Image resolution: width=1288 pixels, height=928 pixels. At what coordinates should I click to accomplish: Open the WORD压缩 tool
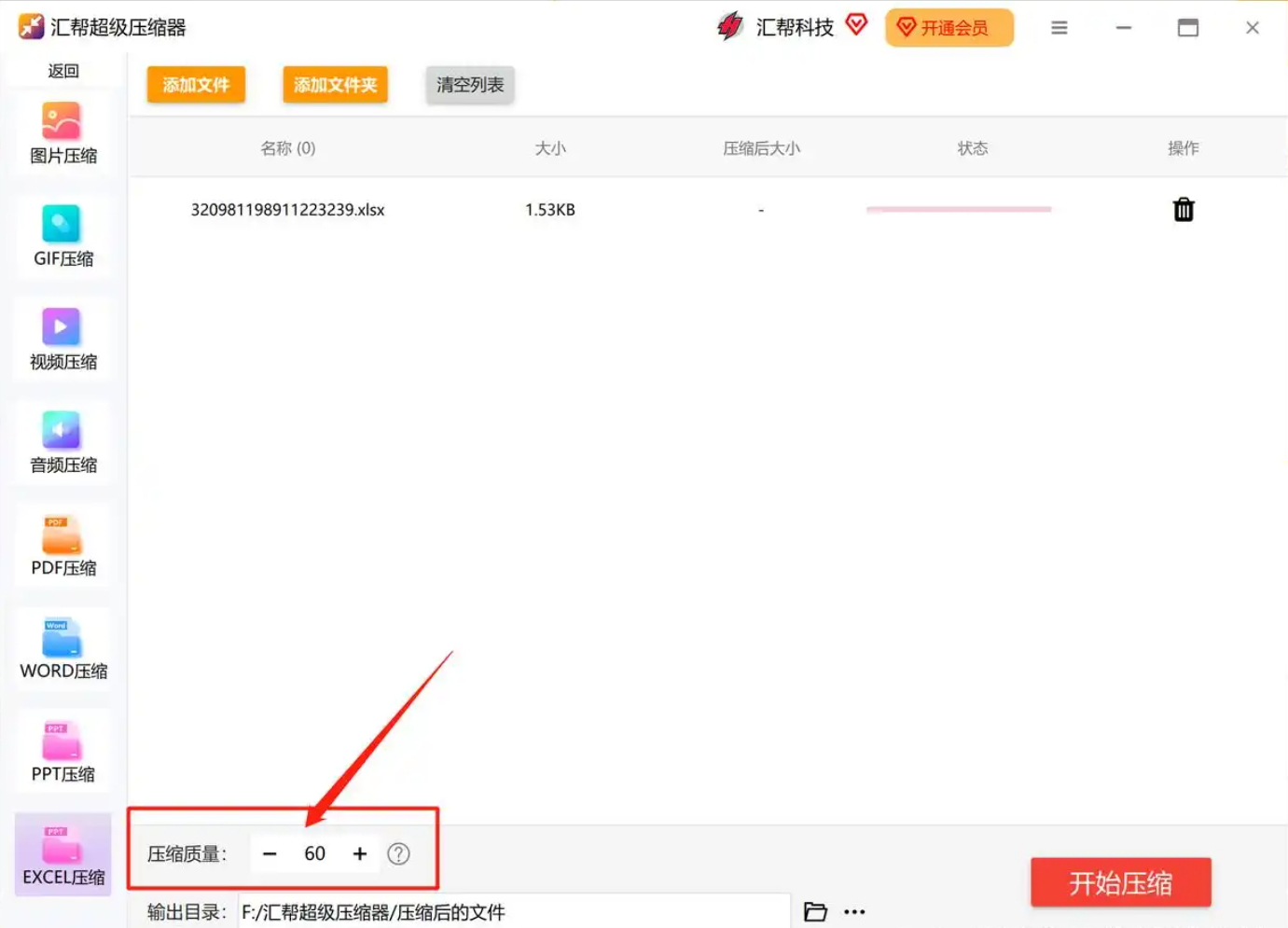[x=63, y=649]
